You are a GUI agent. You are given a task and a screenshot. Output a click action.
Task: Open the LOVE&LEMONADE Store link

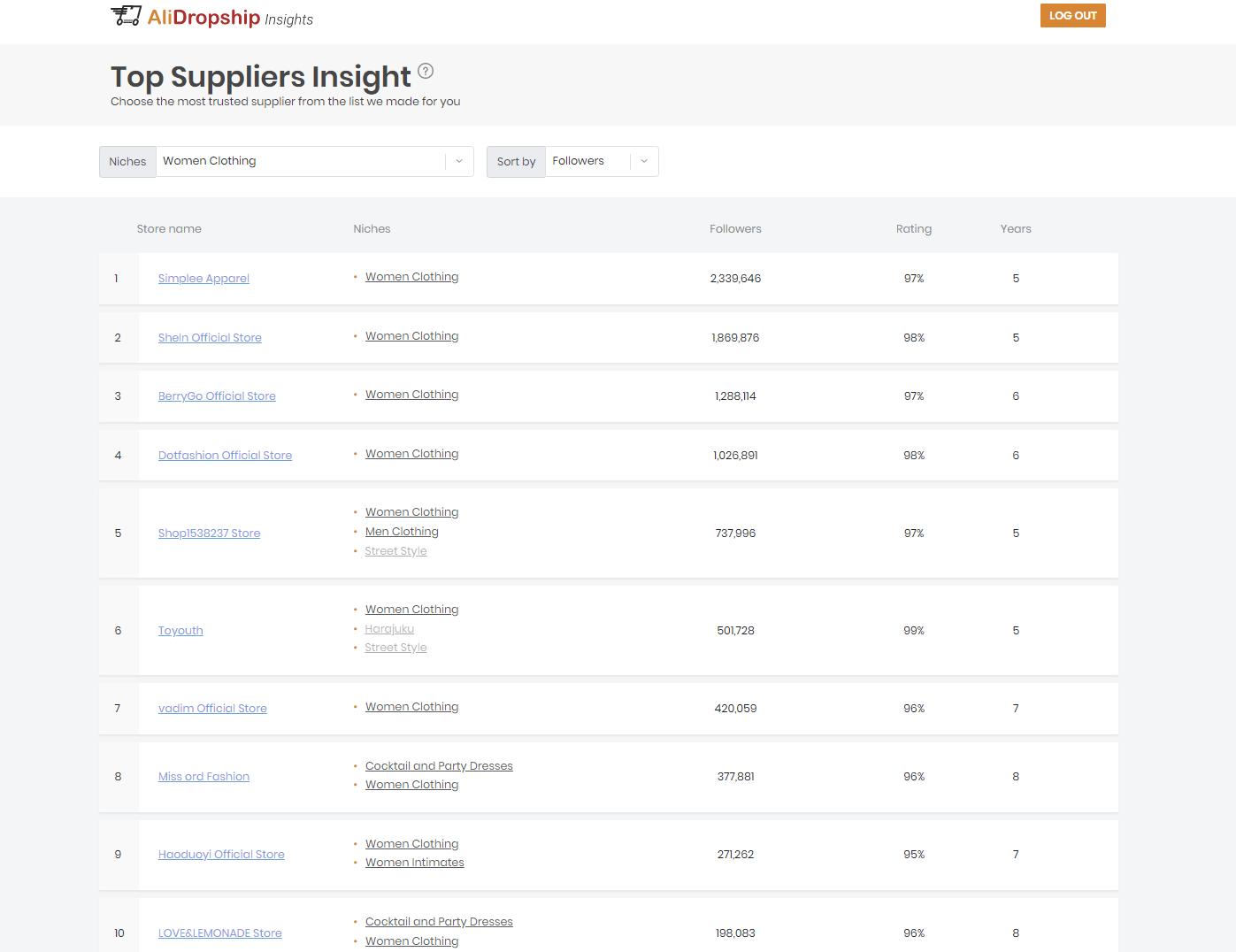pos(219,933)
